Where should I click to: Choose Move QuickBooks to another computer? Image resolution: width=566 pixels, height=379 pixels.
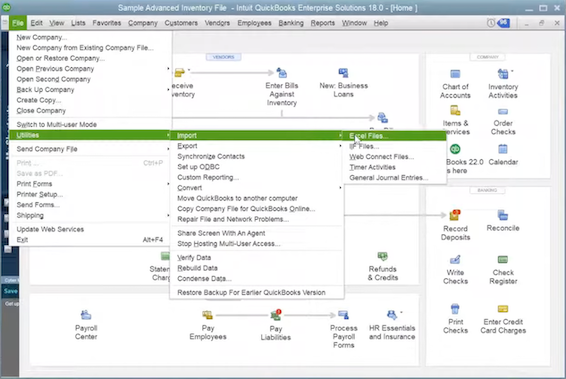257,198
